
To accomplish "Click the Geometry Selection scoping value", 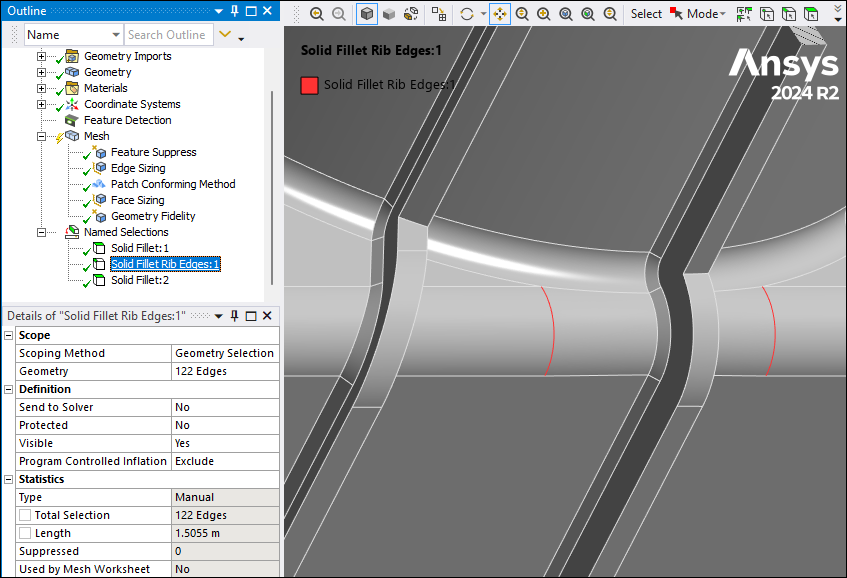I will pos(224,353).
